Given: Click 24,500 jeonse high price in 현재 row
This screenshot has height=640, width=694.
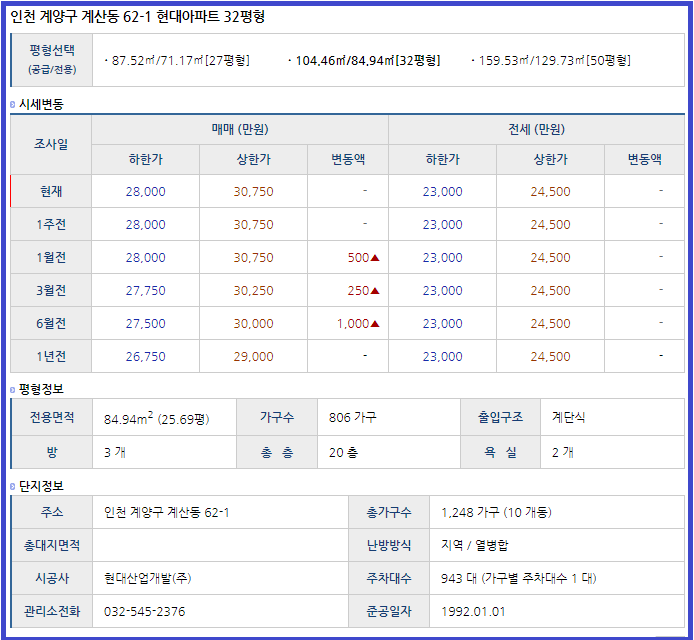Looking at the screenshot, I should 551,192.
